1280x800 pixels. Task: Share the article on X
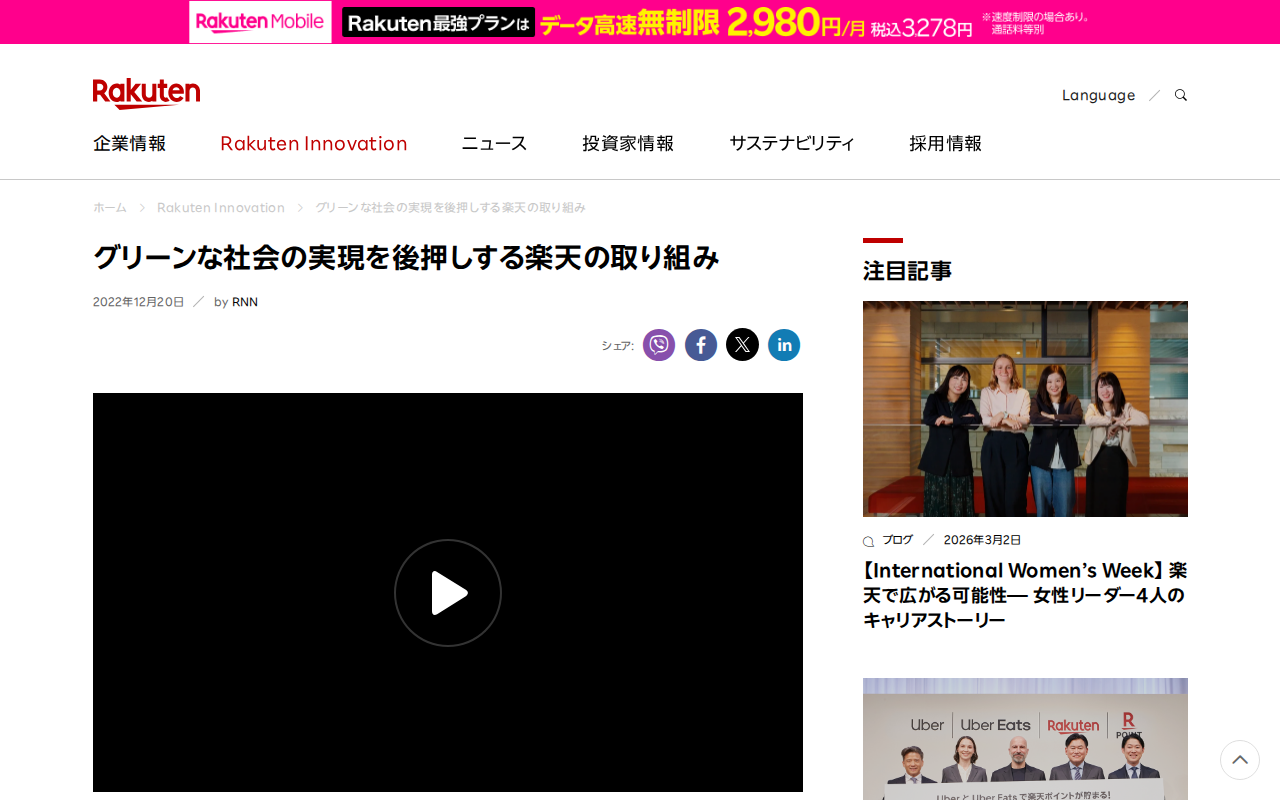point(743,344)
